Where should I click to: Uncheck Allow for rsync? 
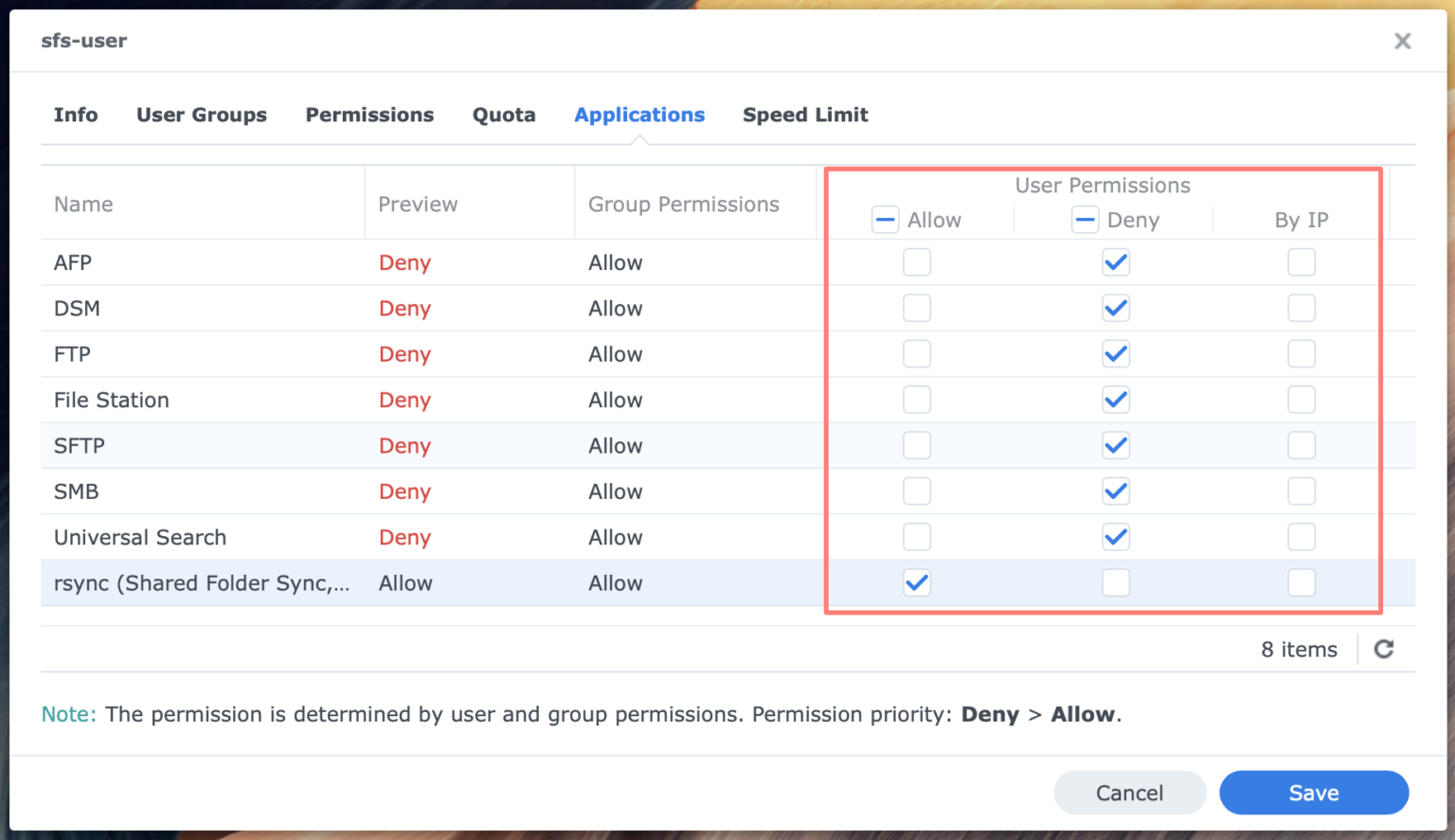[x=917, y=582]
